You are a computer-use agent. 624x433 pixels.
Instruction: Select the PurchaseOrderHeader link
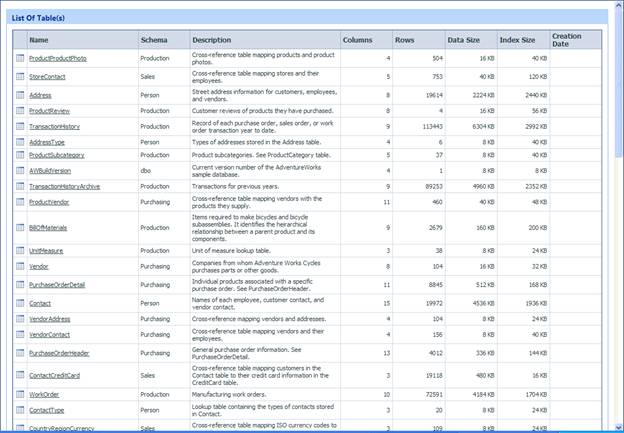59,353
